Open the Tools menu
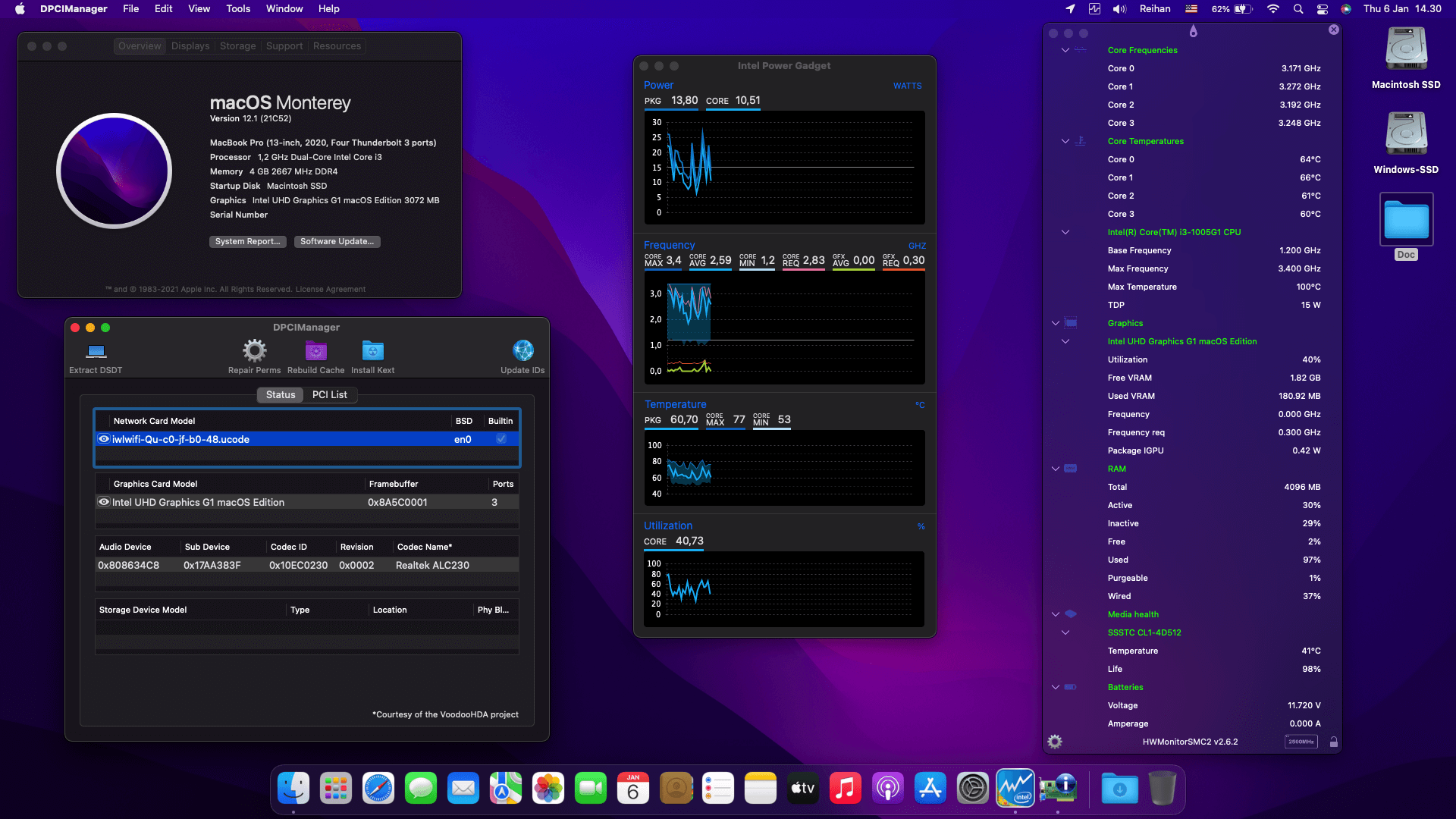The height and width of the screenshot is (819, 1456). coord(238,9)
